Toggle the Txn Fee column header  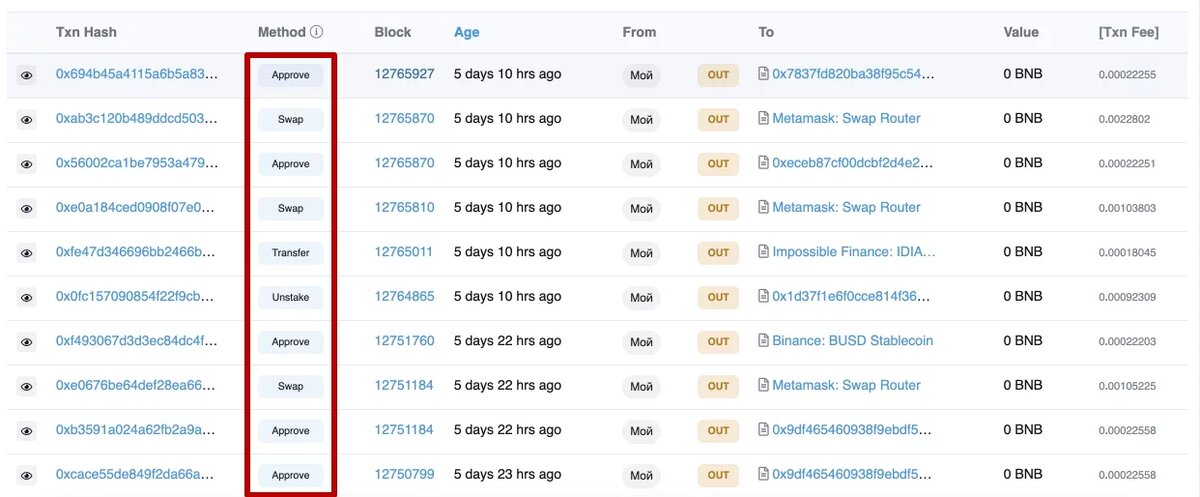1128,32
